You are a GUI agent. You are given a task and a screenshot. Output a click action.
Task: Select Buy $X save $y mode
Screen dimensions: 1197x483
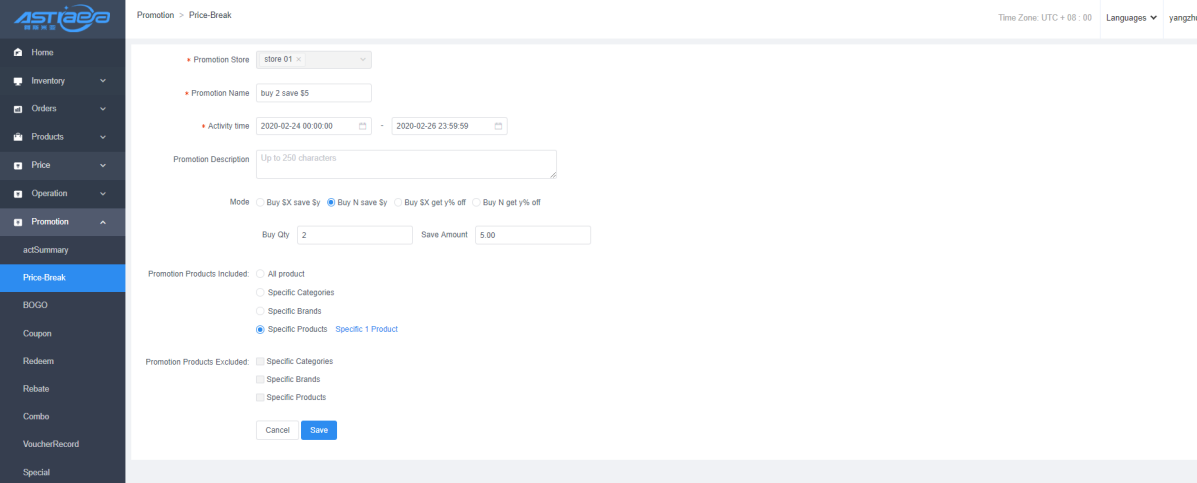(262, 202)
